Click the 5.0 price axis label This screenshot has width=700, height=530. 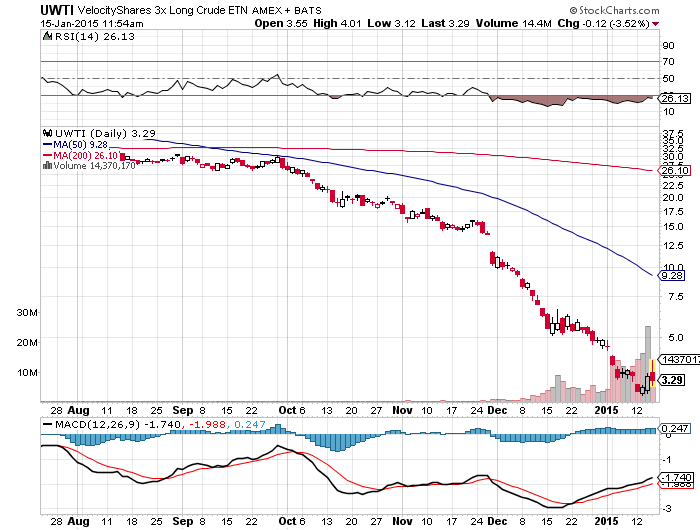[675, 338]
